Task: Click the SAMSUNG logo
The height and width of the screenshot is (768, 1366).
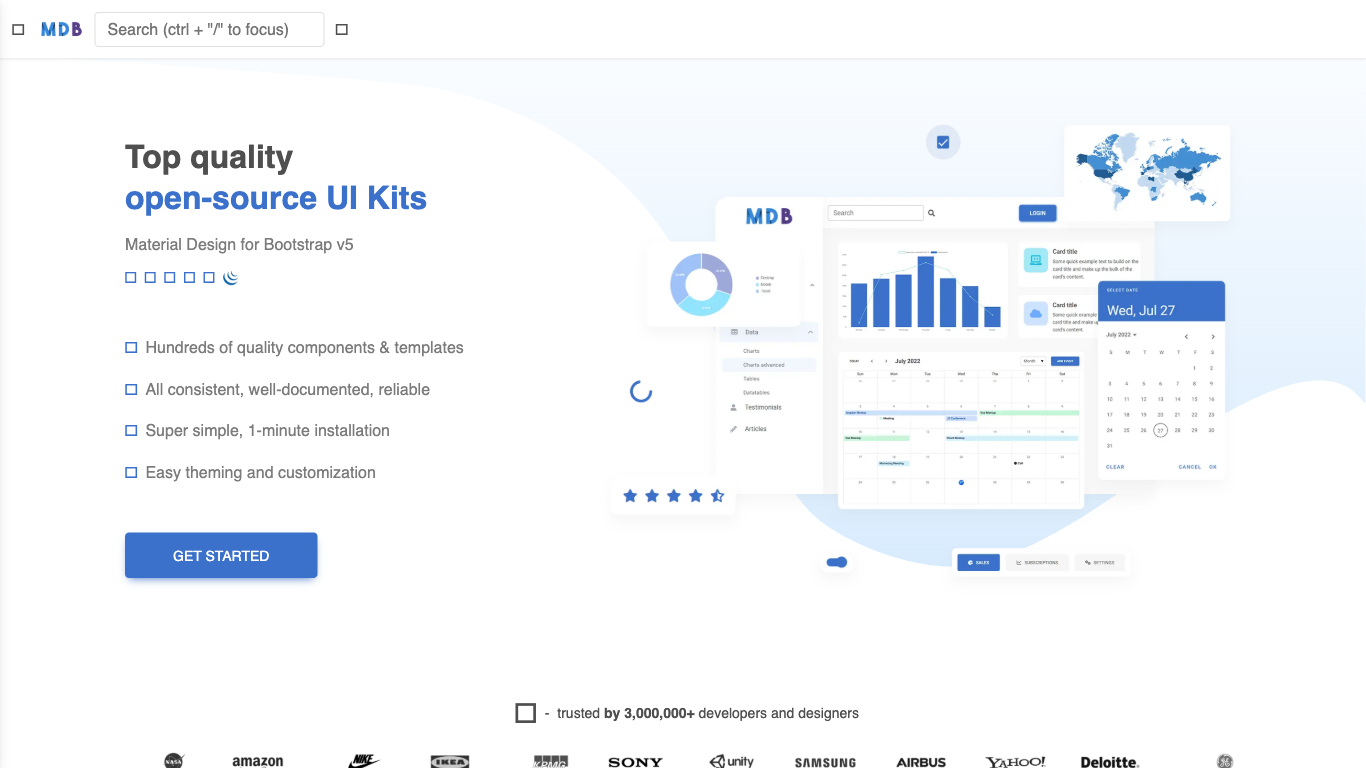Action: coord(825,762)
